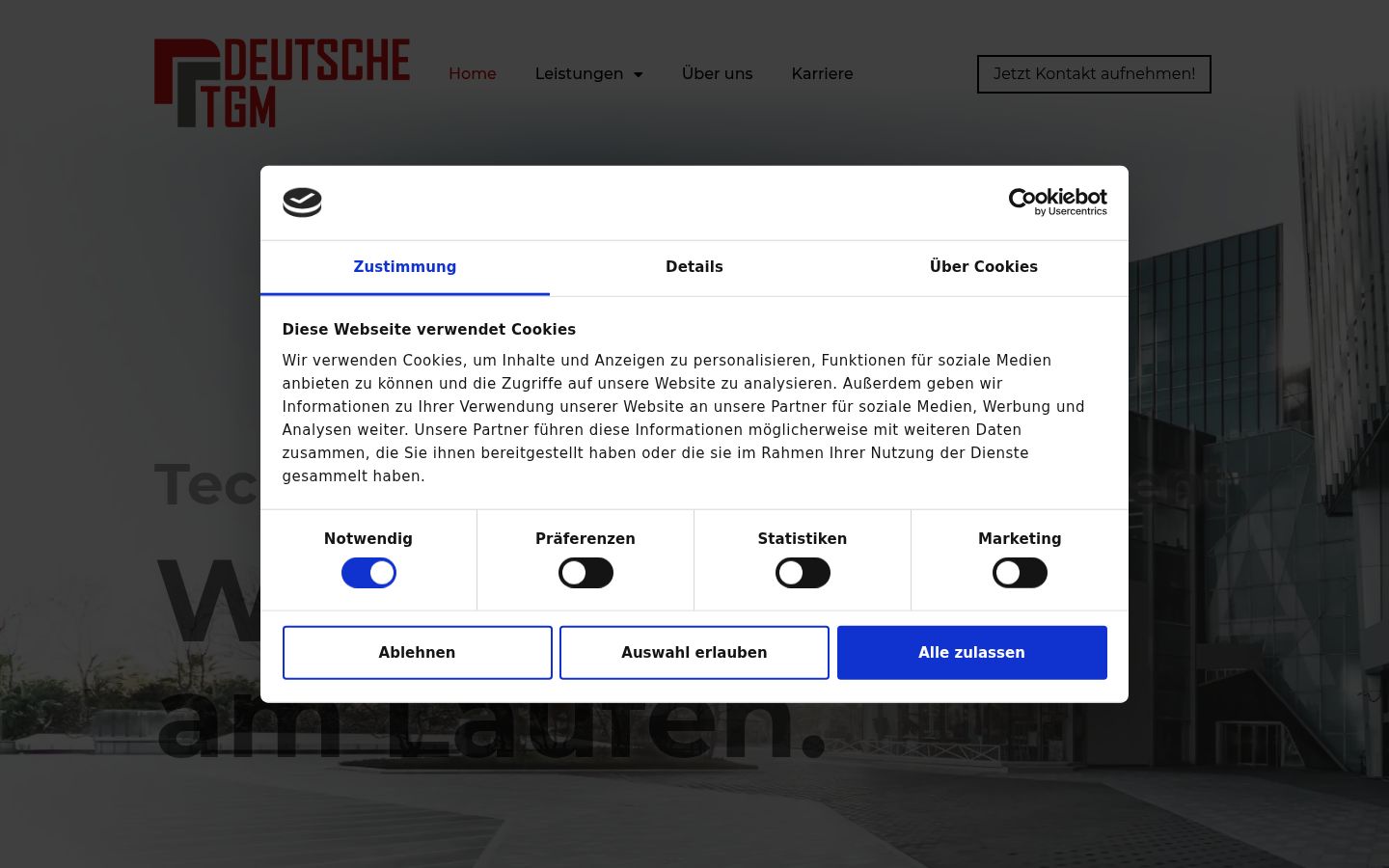1389x868 pixels.
Task: Decline cookies with Ablehnen button
Action: pos(418,653)
